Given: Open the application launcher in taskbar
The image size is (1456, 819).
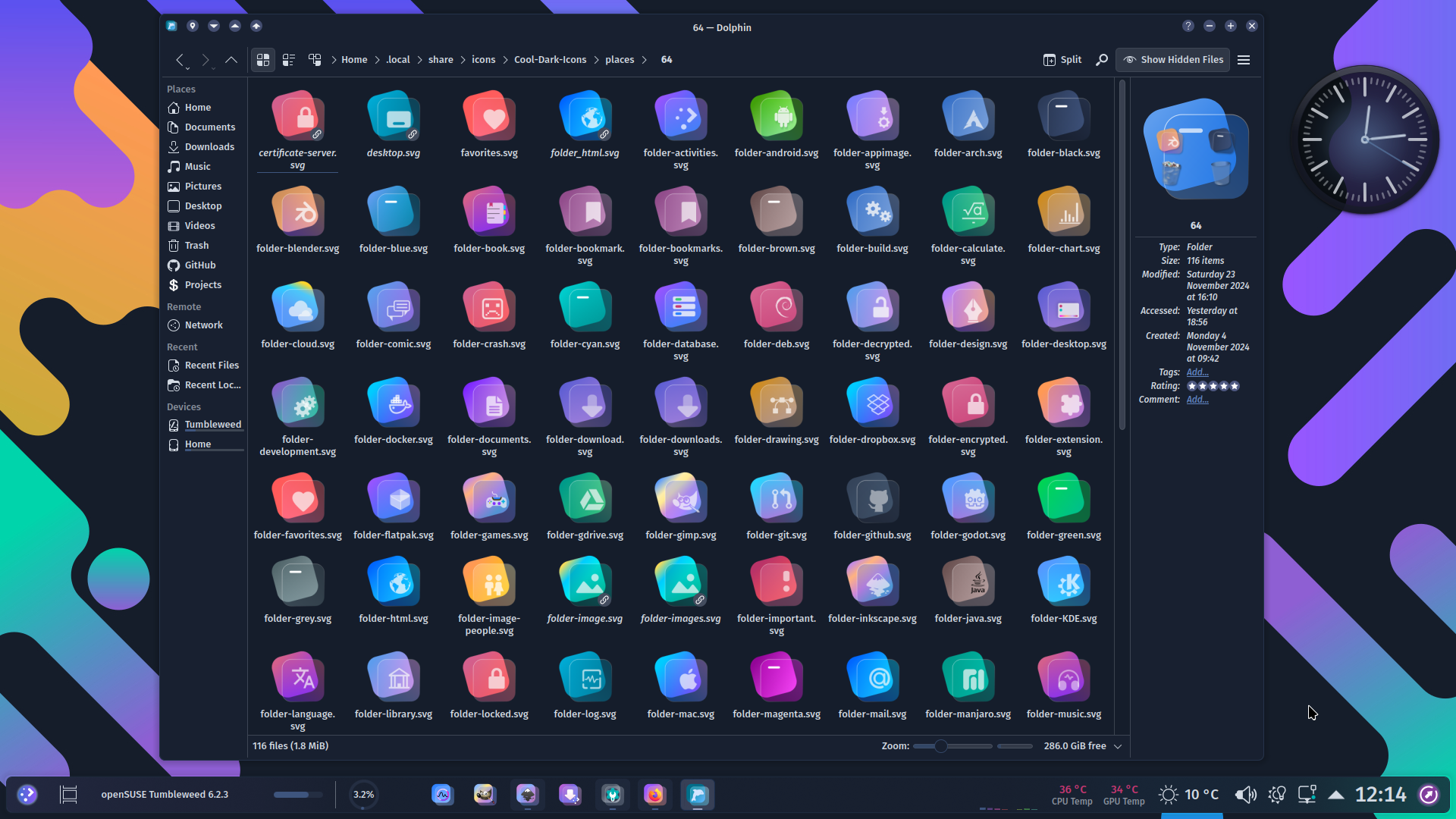Looking at the screenshot, I should [27, 795].
